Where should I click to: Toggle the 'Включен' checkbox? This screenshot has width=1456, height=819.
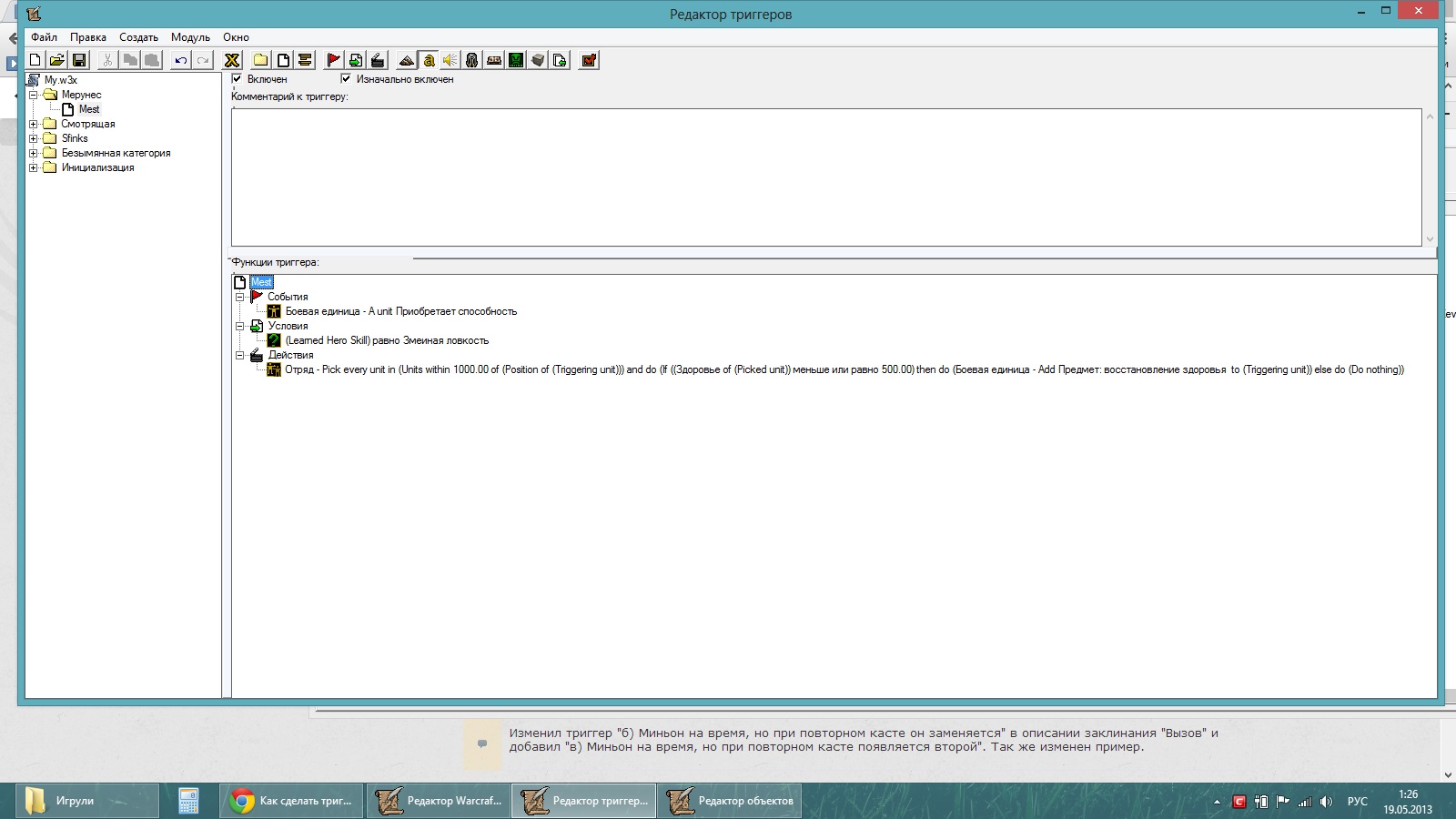pos(237,79)
